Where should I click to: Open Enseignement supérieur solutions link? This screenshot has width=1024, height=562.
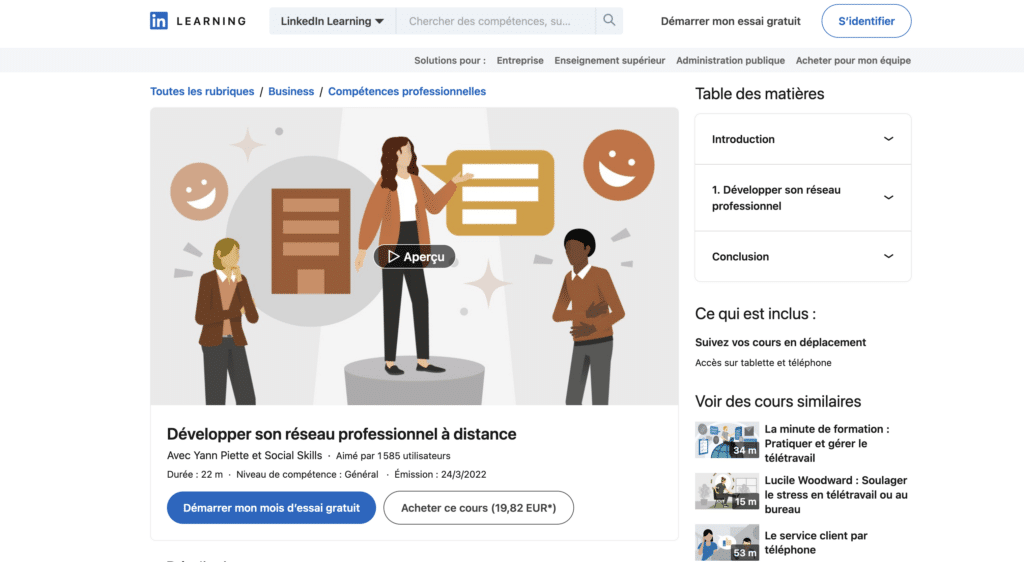[609, 60]
